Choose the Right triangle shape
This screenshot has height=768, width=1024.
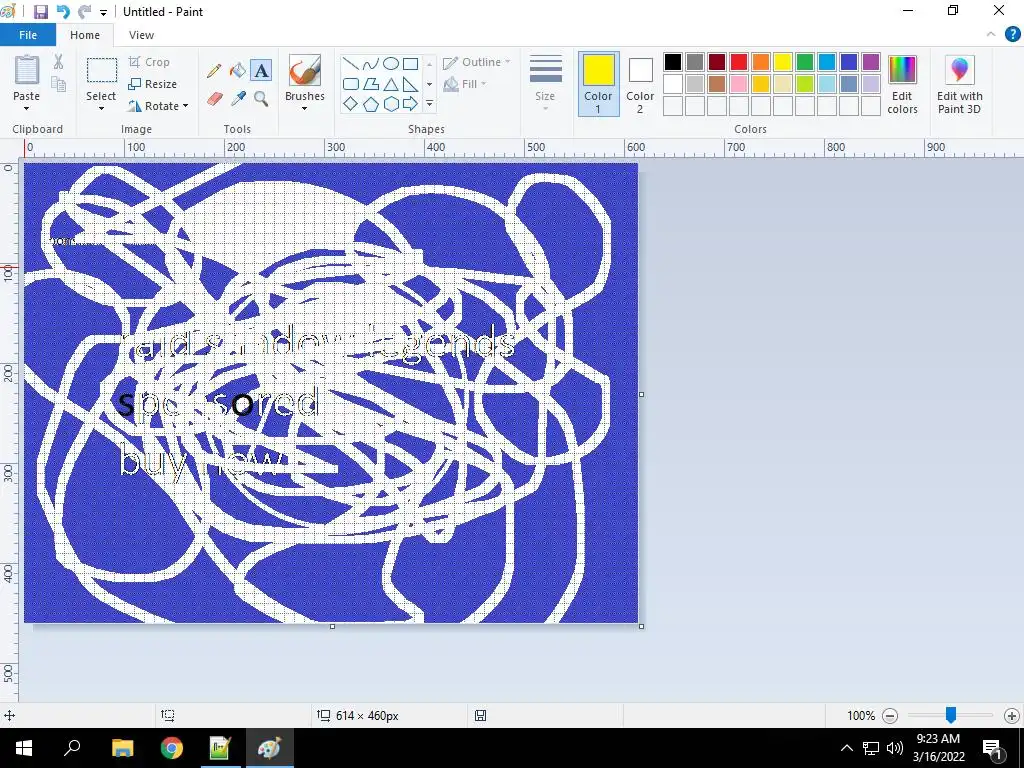click(410, 84)
